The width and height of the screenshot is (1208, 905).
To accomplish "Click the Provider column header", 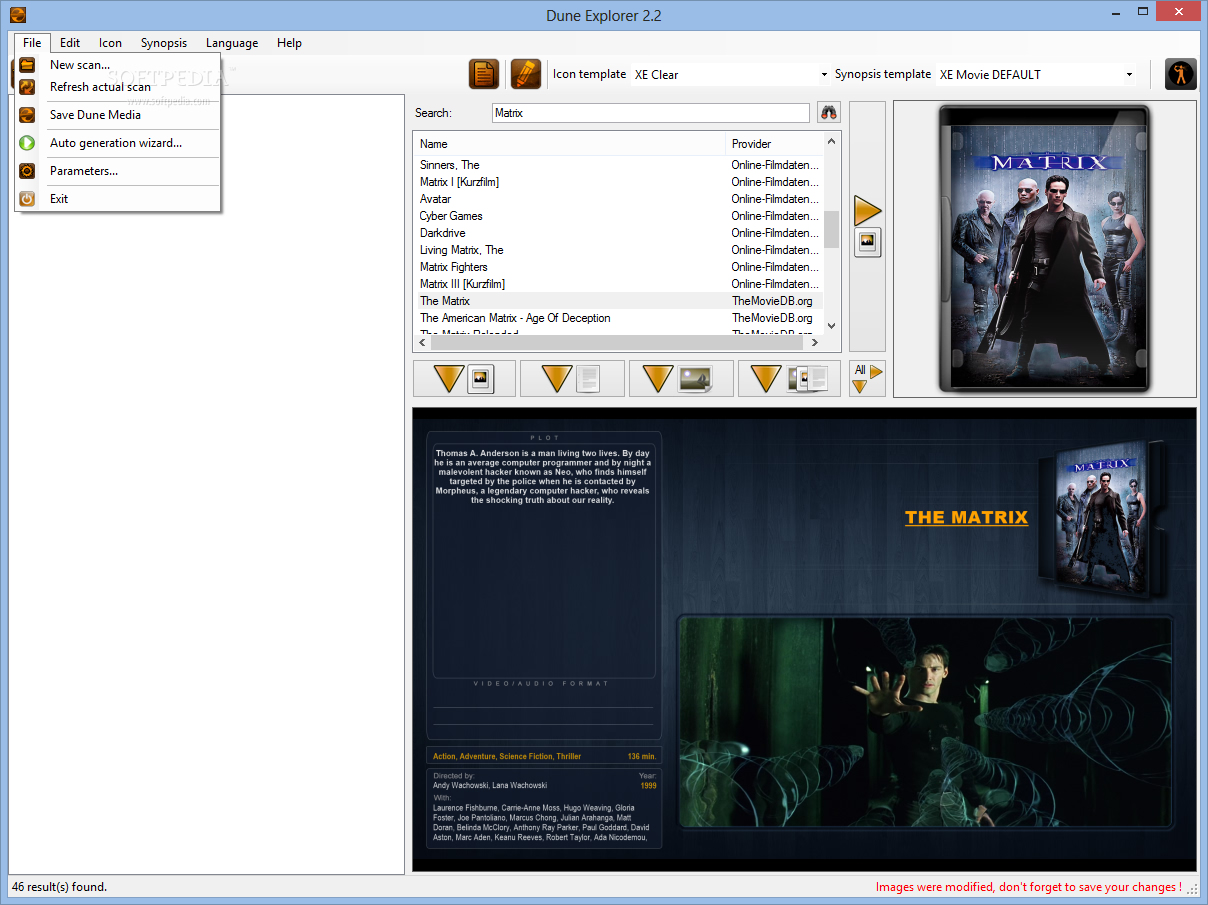I will pos(775,144).
